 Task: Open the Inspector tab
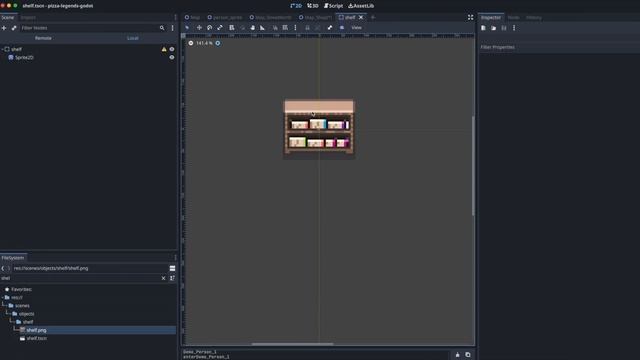pyautogui.click(x=491, y=18)
